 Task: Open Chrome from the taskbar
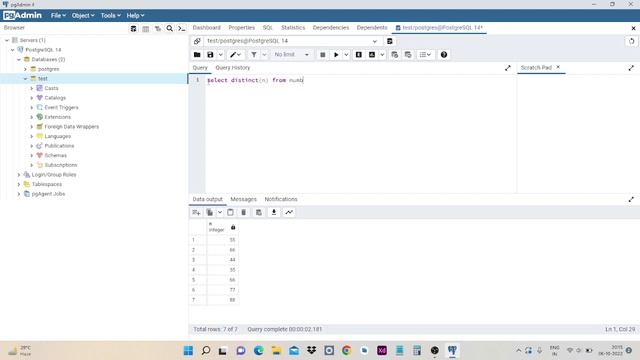click(x=347, y=351)
